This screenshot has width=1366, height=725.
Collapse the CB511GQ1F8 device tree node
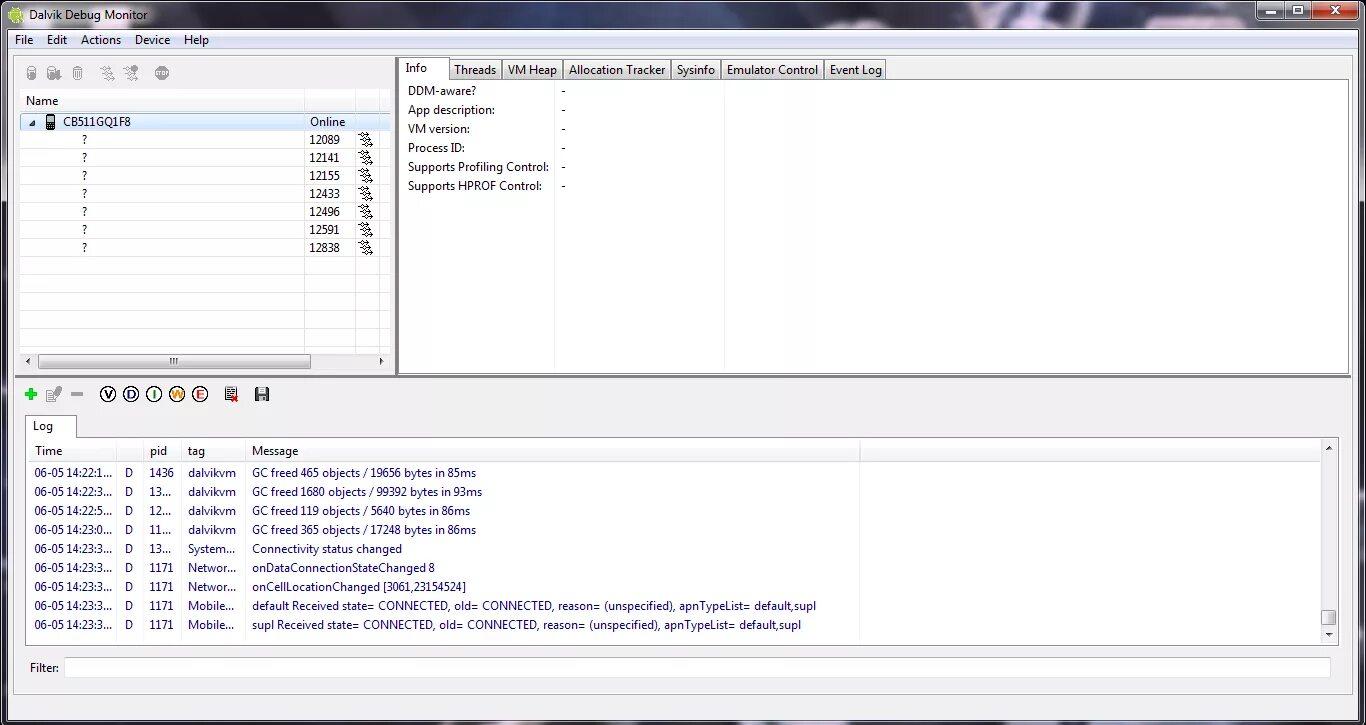[x=32, y=122]
